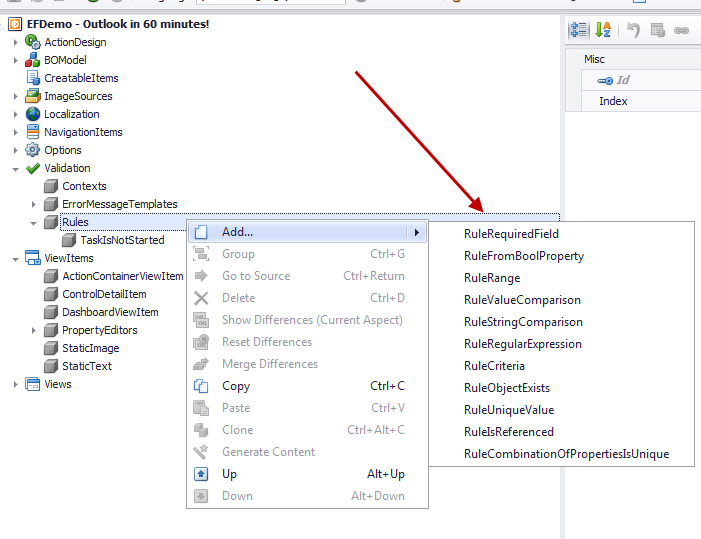Click the ViewItems node icon
The image size is (701, 539).
tap(33, 258)
